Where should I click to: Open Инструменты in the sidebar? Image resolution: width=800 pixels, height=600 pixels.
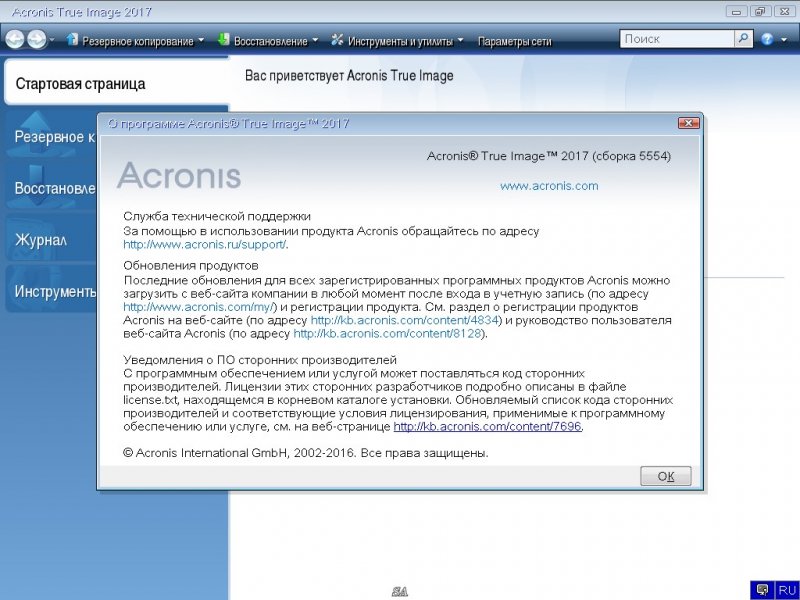pyautogui.click(x=51, y=291)
